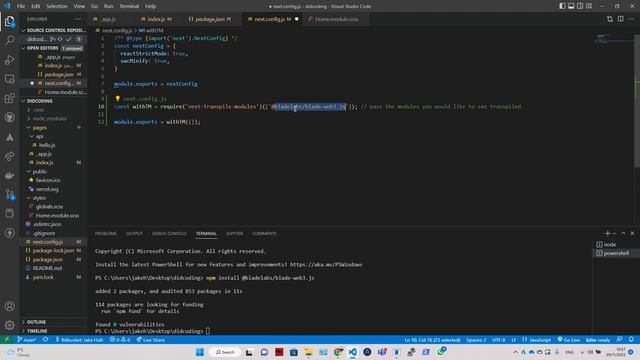Collapse the Open Editors section

coord(53,48)
